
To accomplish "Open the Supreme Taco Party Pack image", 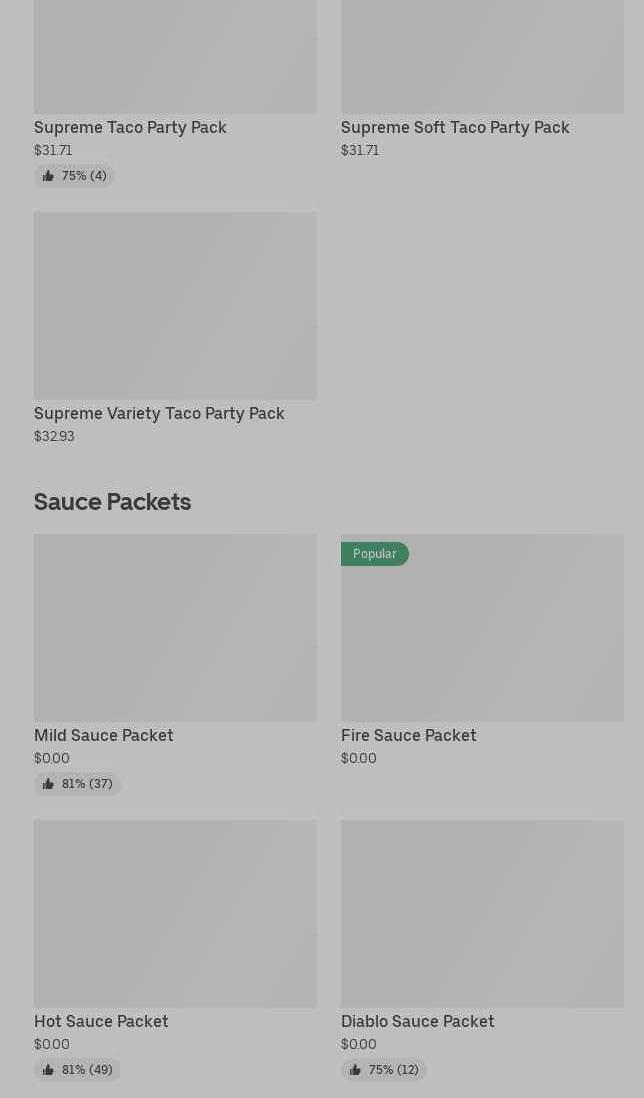I will point(175,56).
